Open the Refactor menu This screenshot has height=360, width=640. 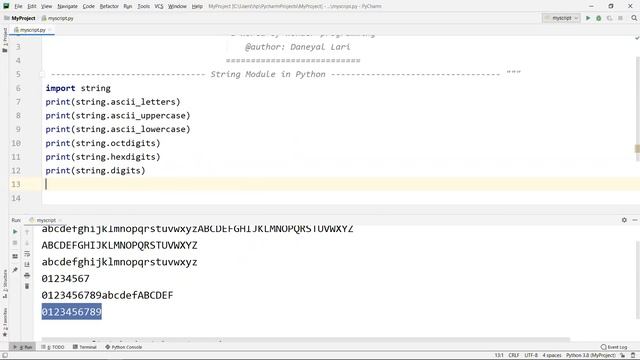click(109, 6)
